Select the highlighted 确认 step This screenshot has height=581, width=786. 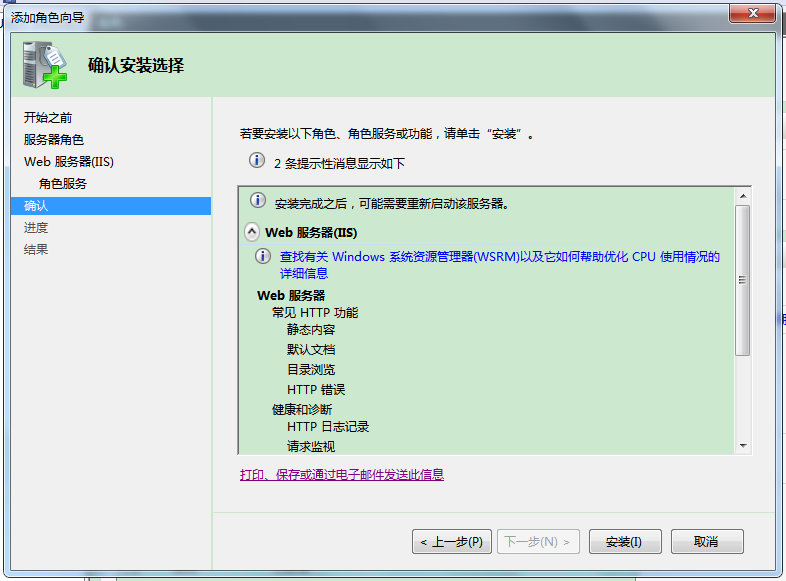click(x=111, y=206)
